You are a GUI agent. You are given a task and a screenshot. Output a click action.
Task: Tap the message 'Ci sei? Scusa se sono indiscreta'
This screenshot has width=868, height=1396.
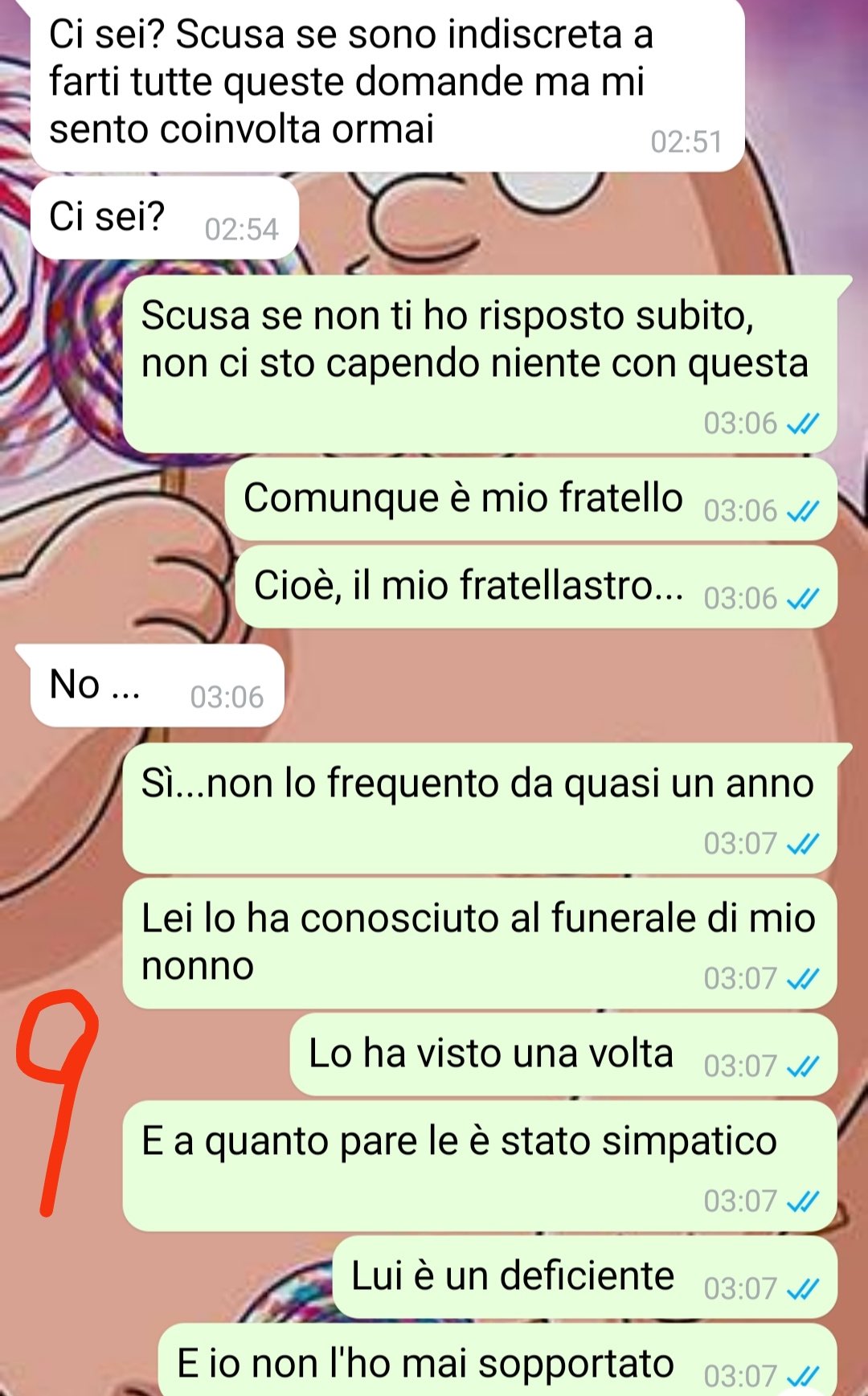[387, 84]
